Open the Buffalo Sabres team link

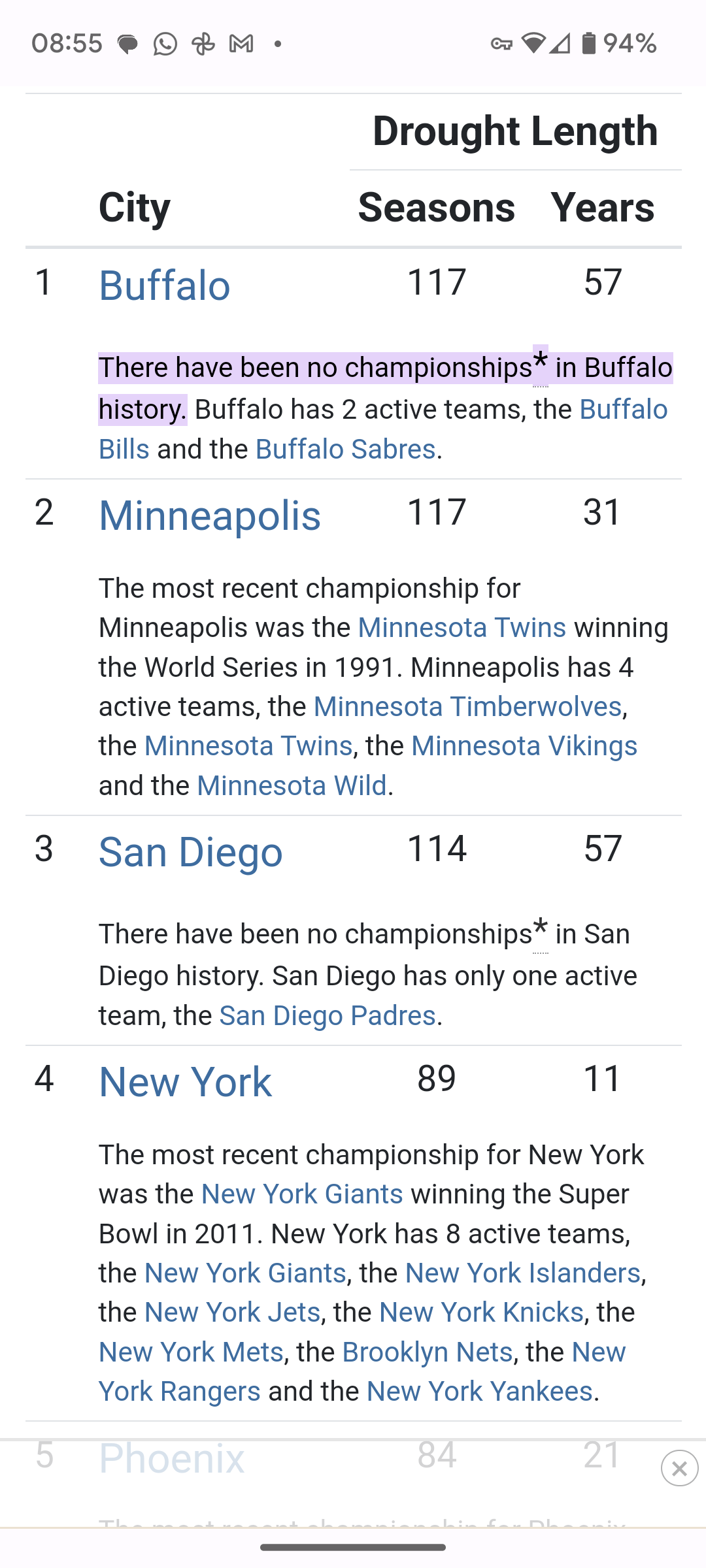click(345, 449)
